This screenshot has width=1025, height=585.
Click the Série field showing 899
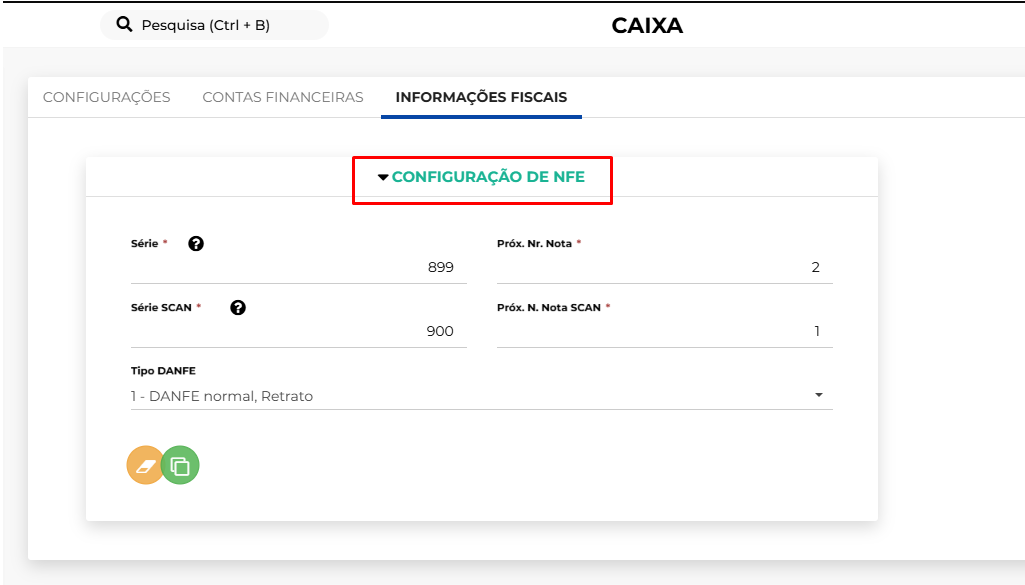(x=298, y=268)
